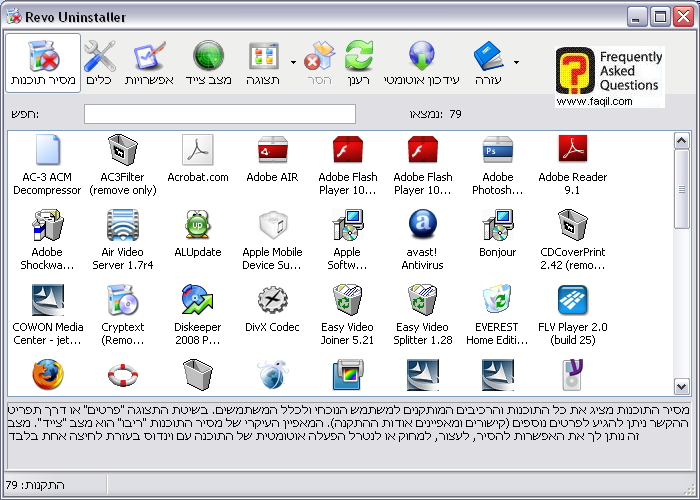Open the Uninstaller (מסיר תוכנות) toolbar button
Screen dimensions: 700x500
click(43, 63)
